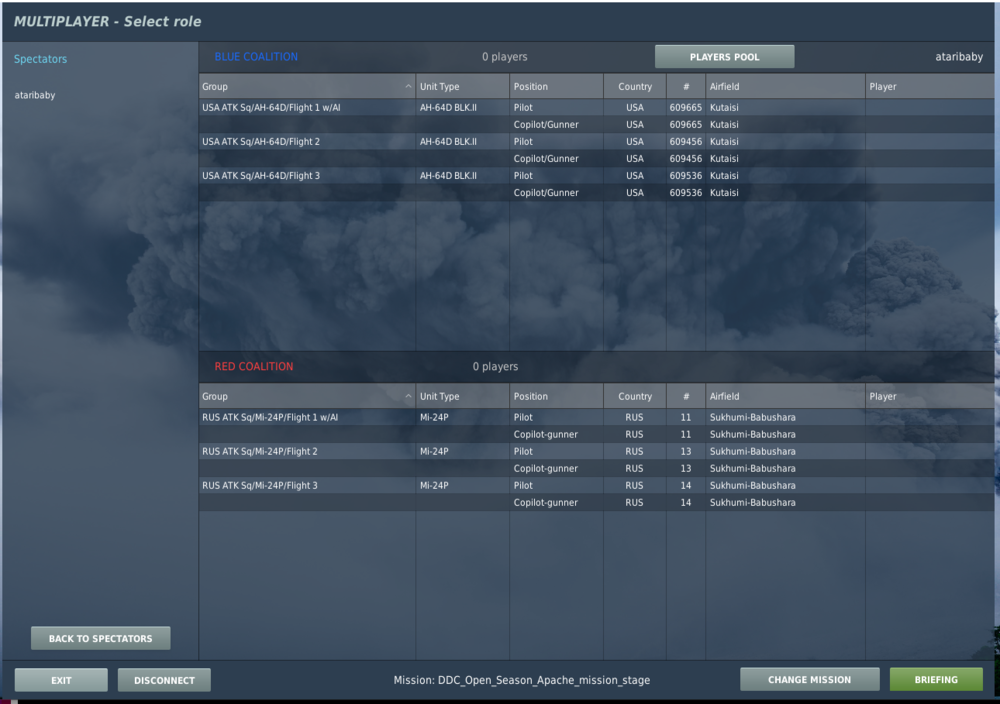Image resolution: width=1000 pixels, height=704 pixels.
Task: Click the mission name DDC_Open_Season_Apache_mission_stage
Action: [544, 680]
